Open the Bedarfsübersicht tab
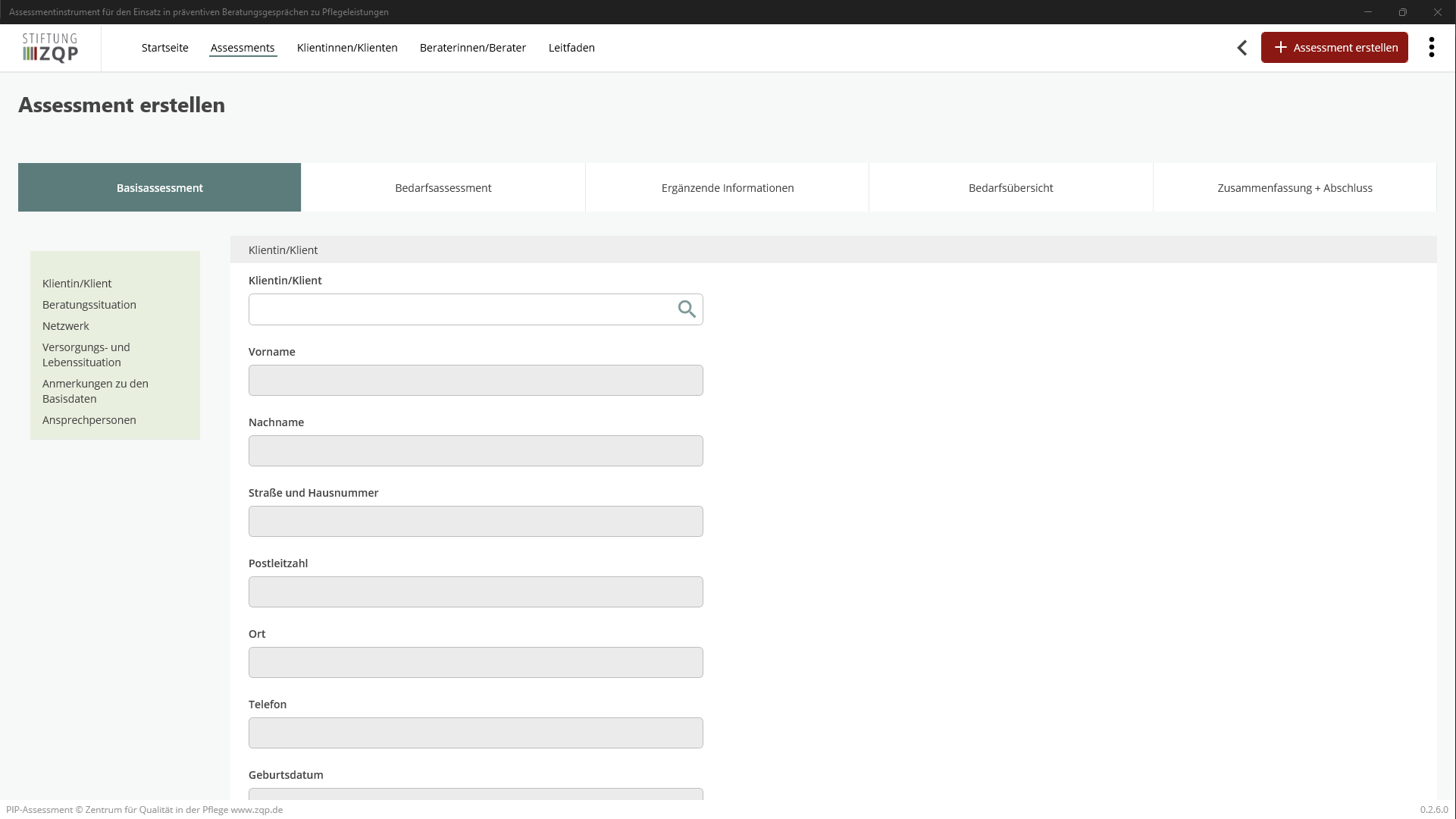 coord(1010,188)
